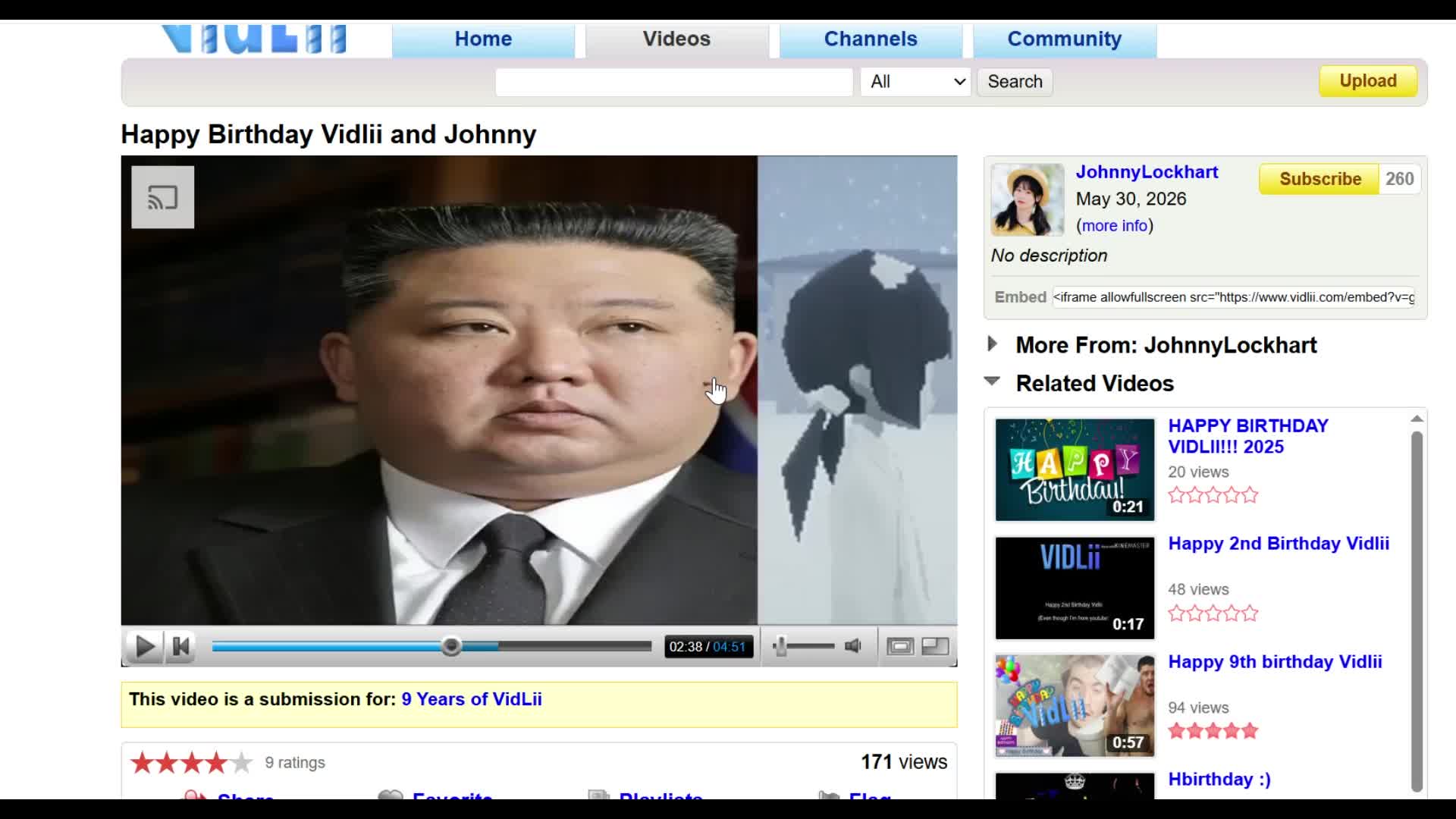Screen dimensions: 1456x819
Task: Open JohnnyLockhart's avatar picture
Action: point(1028,199)
